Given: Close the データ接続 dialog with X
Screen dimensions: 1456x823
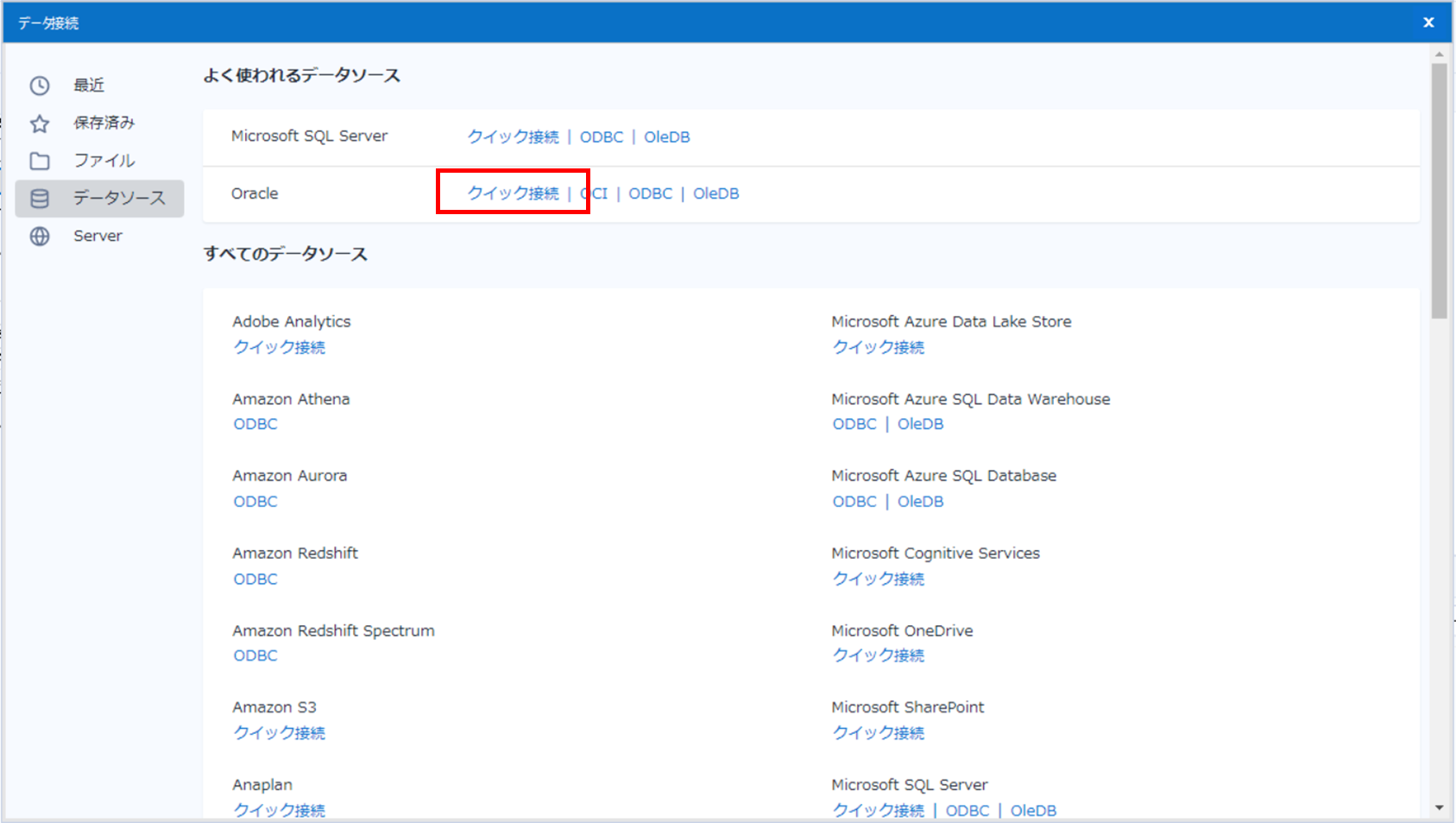Looking at the screenshot, I should coord(1428,22).
